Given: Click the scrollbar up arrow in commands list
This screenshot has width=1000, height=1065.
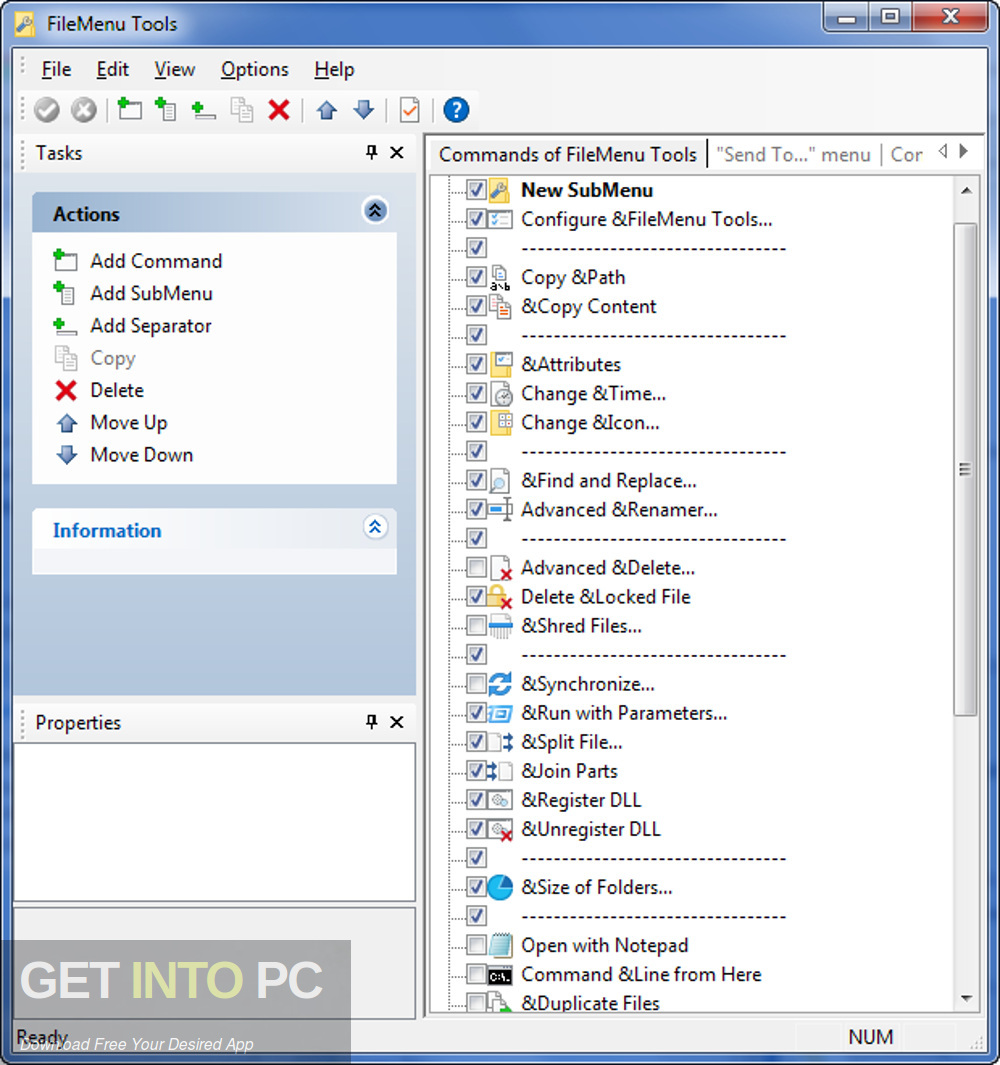Looking at the screenshot, I should [x=966, y=191].
